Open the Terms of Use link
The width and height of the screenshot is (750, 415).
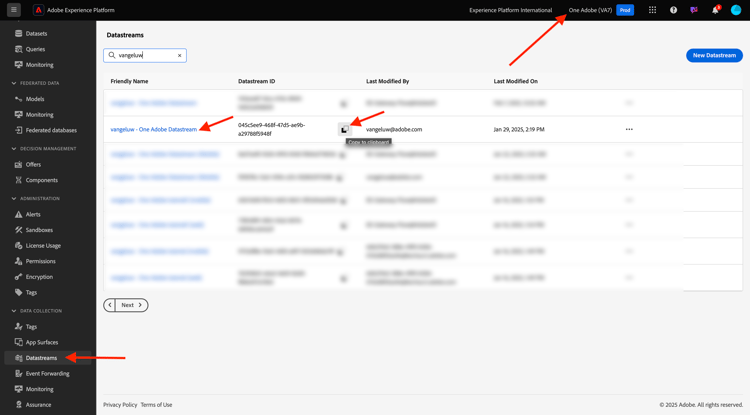(156, 405)
